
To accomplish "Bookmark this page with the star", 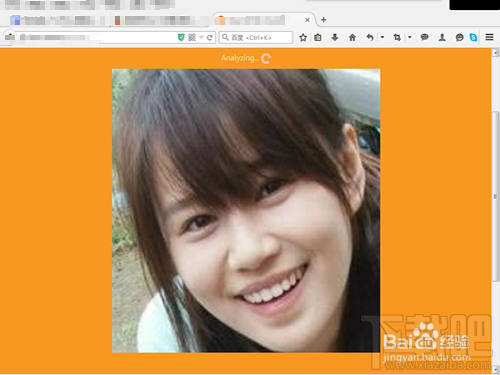I will point(303,37).
